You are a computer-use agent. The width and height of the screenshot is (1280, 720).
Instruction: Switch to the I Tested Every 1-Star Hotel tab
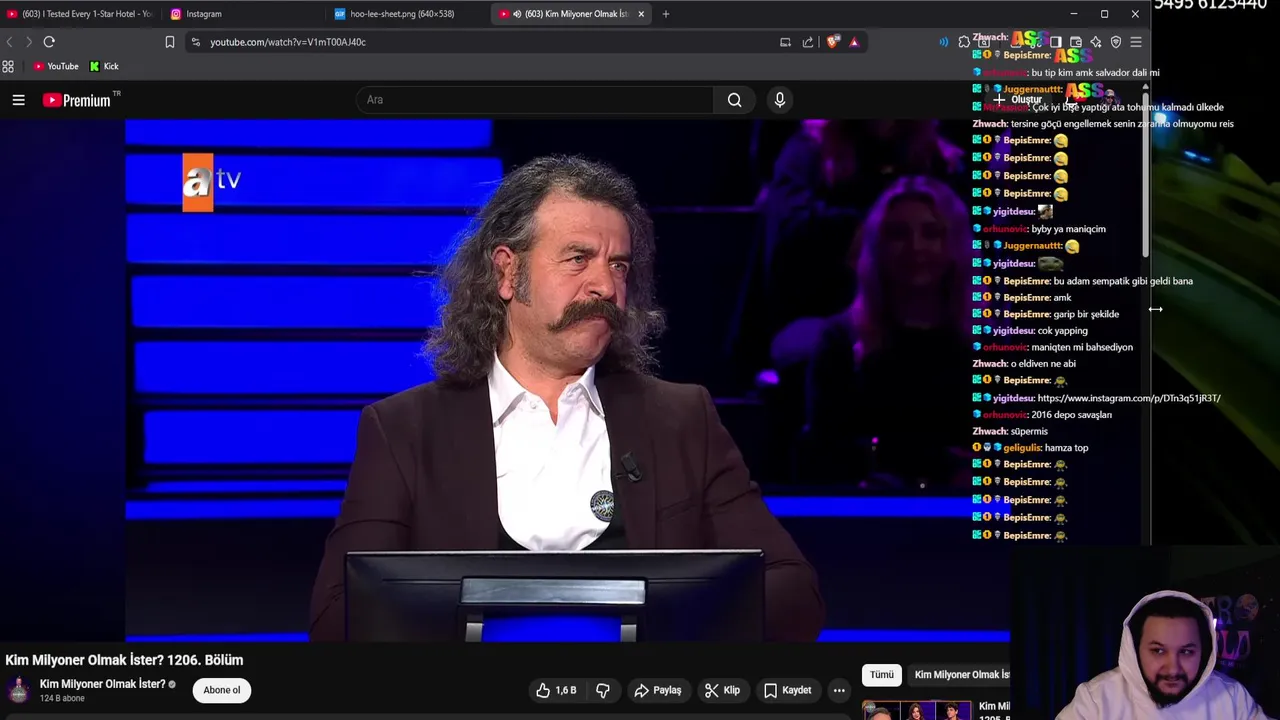80,14
